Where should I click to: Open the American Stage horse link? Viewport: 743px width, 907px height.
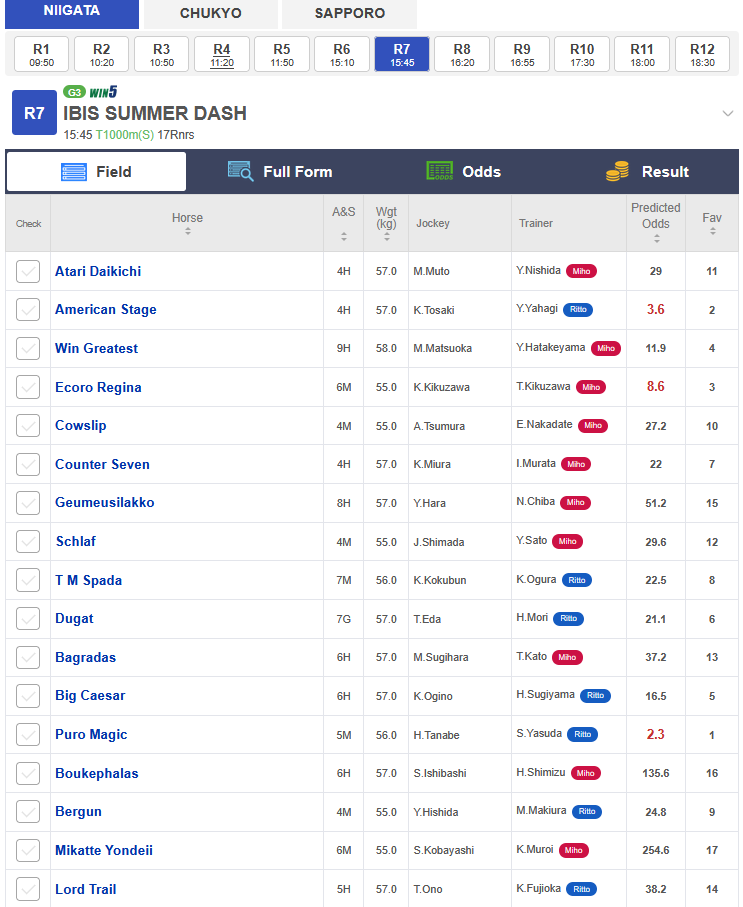[x=106, y=309]
